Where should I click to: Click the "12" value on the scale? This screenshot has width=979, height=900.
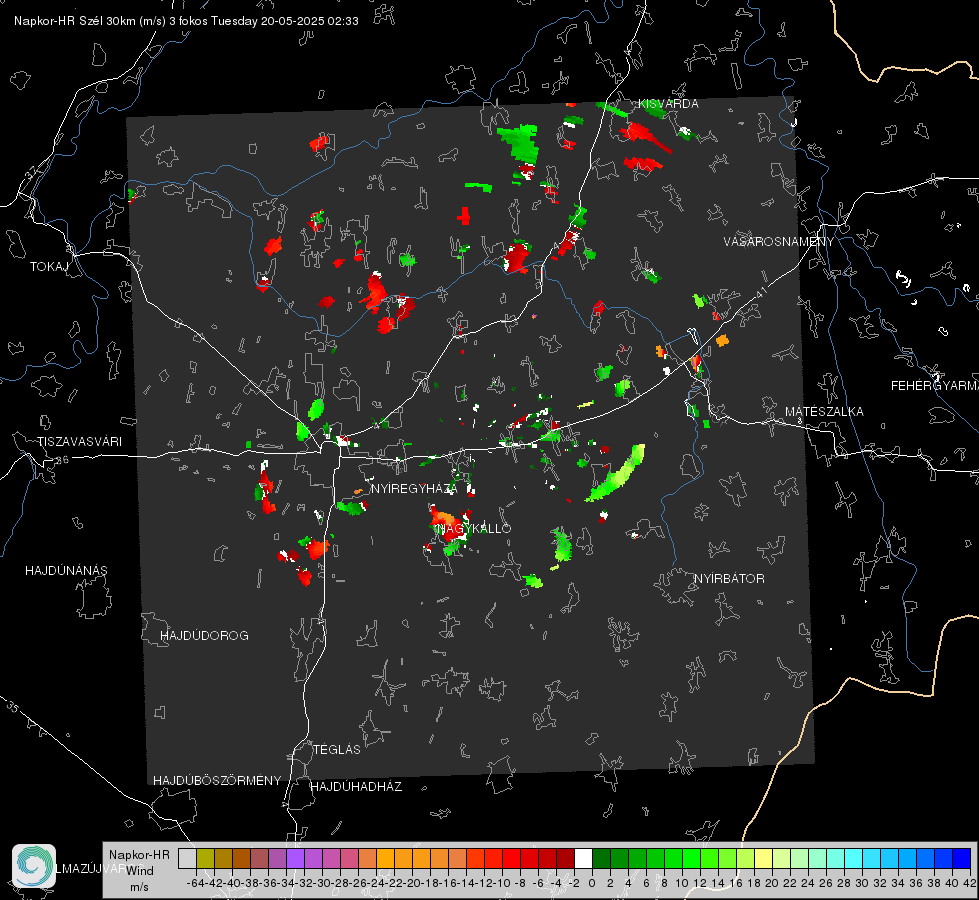click(x=699, y=883)
